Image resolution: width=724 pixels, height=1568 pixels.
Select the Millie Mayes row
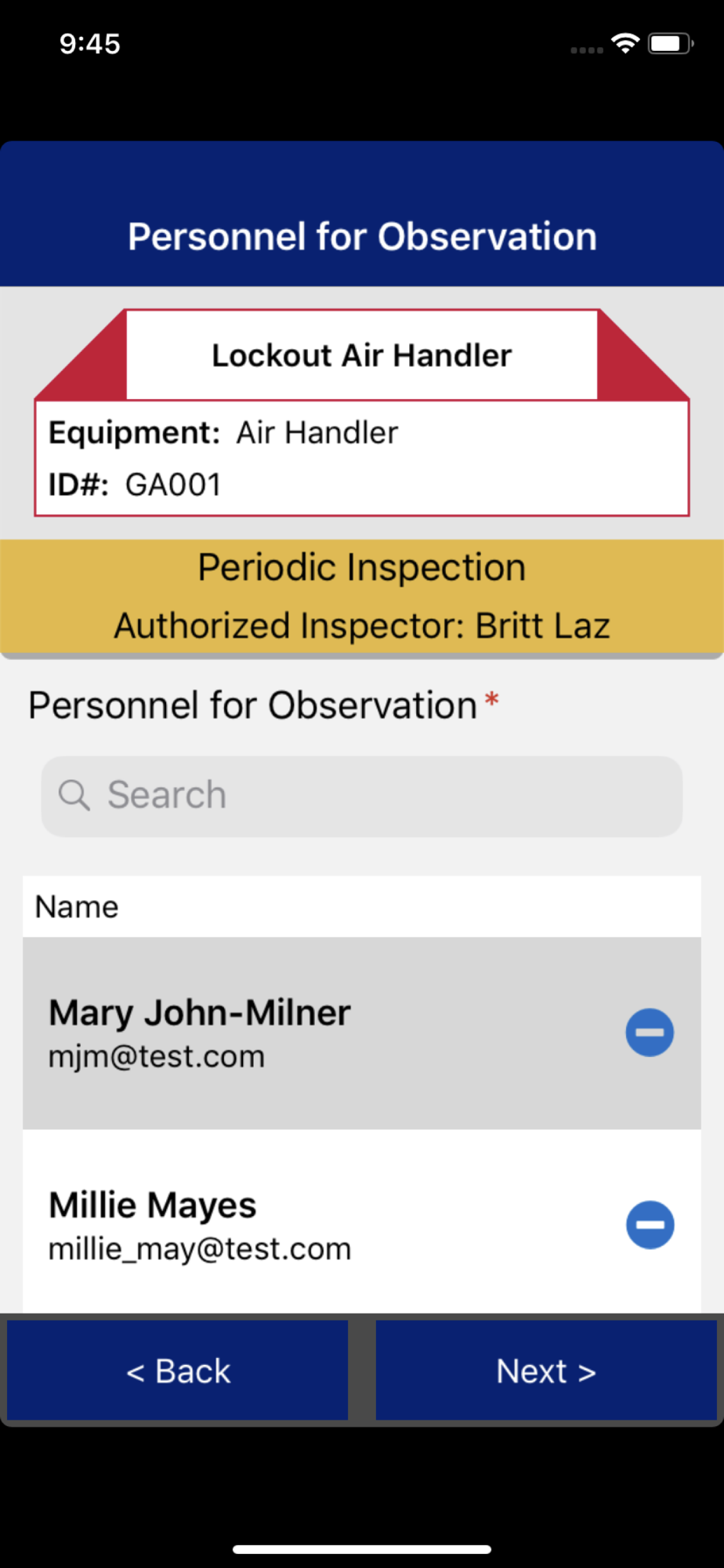coord(362,1221)
